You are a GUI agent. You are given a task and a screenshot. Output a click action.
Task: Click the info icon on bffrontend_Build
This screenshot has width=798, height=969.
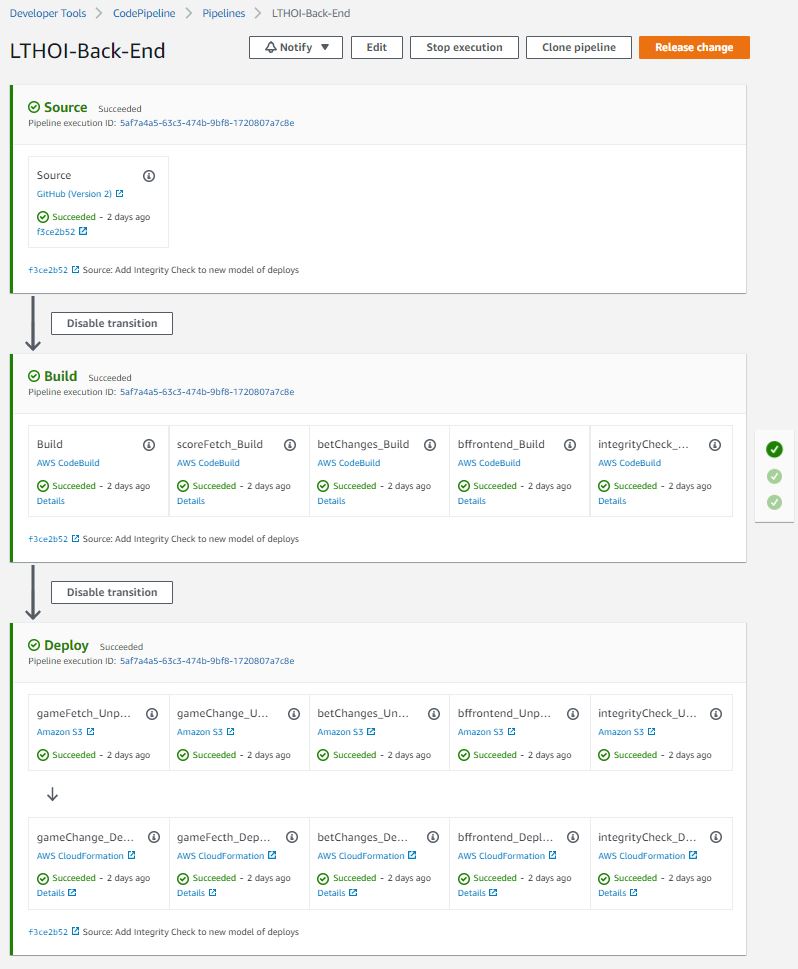click(569, 444)
